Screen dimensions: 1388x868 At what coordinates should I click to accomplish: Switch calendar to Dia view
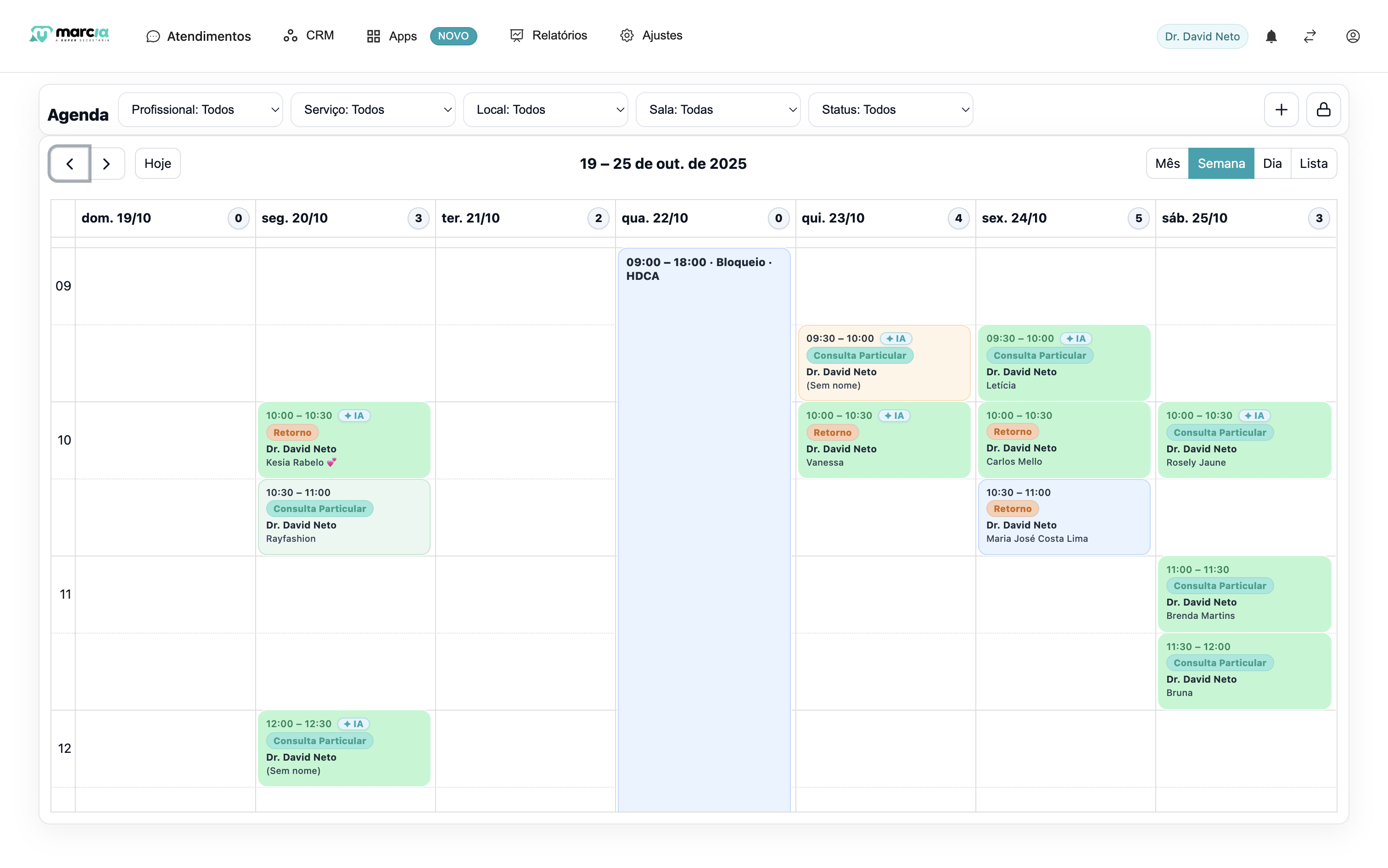1271,164
